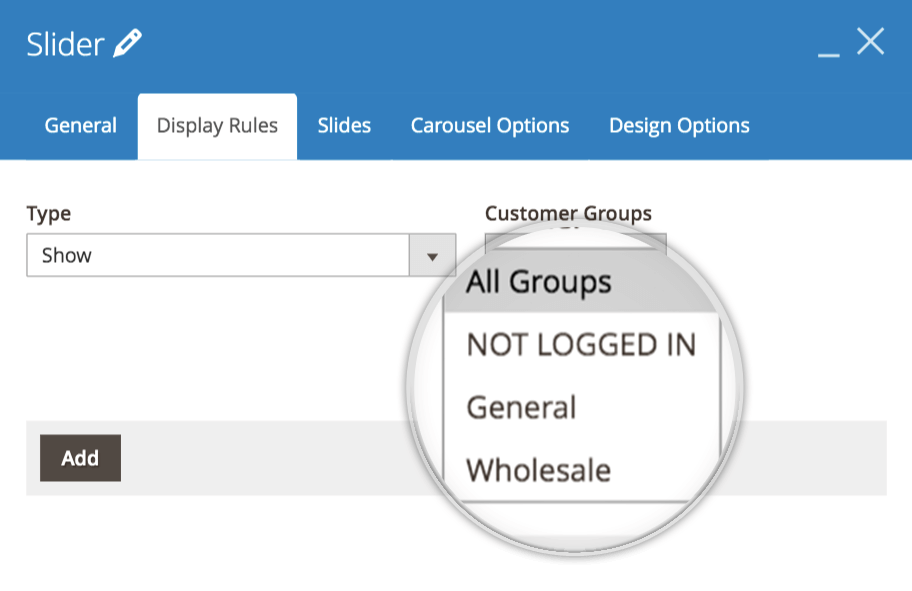Image resolution: width=912 pixels, height=591 pixels.
Task: Close the Slider dialog with the X
Action: (871, 41)
